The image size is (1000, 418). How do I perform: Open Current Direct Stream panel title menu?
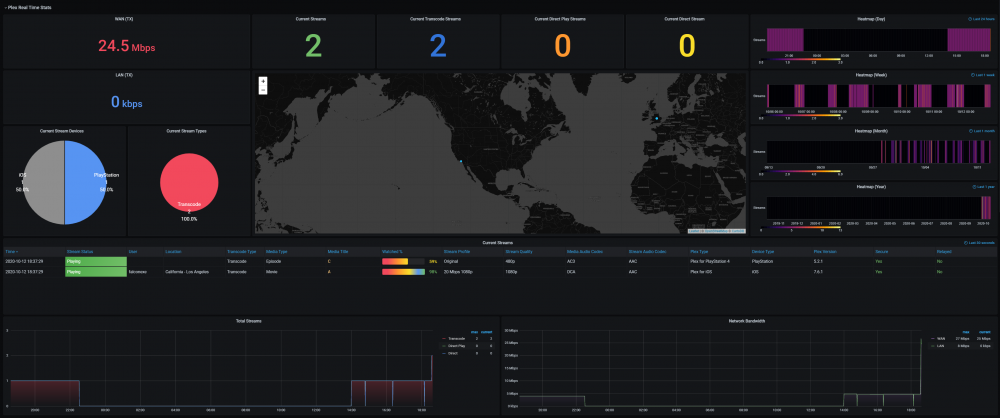coord(684,19)
